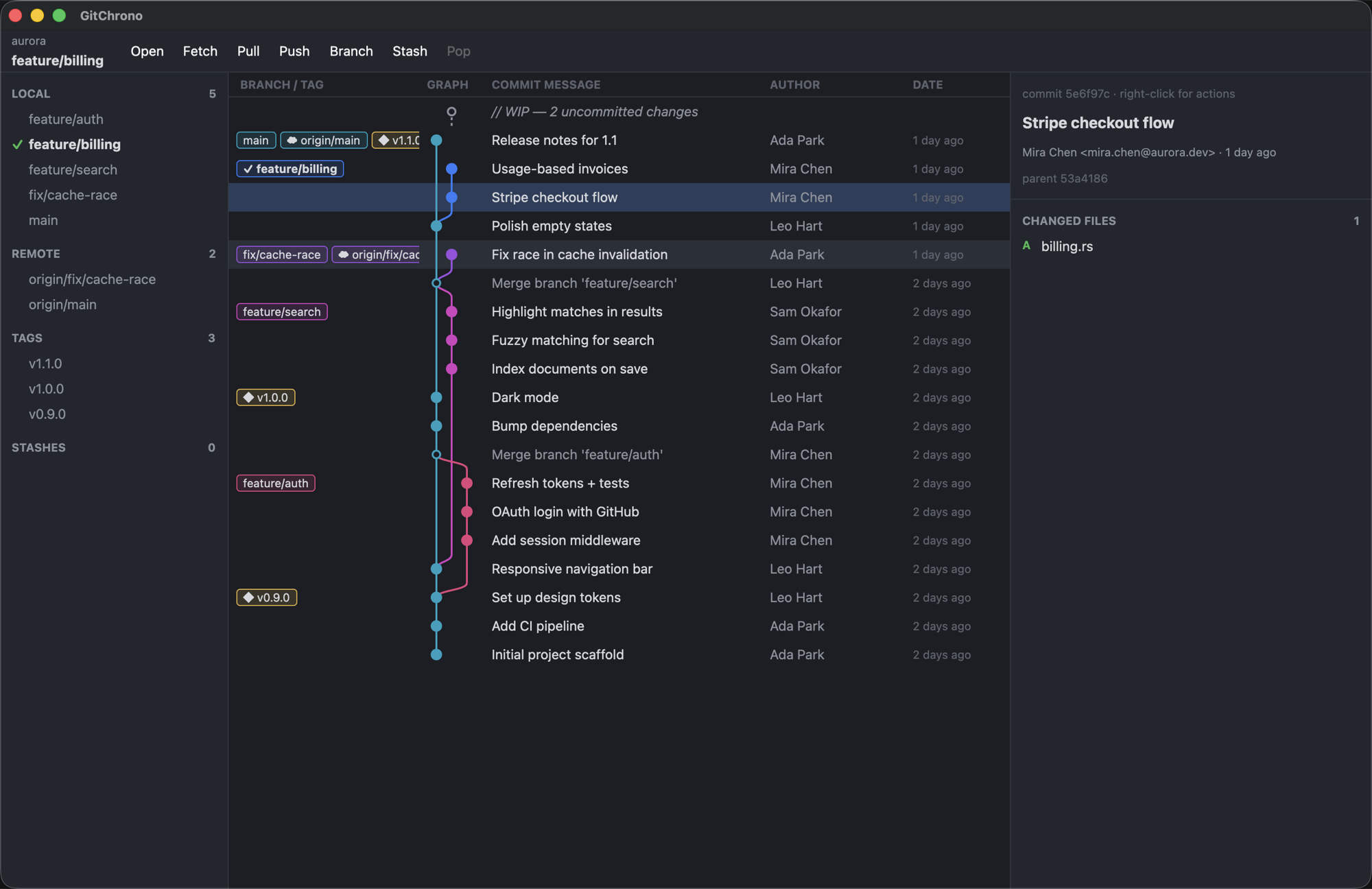
Task: Click the feature/auth branch badge in graph
Action: point(276,484)
